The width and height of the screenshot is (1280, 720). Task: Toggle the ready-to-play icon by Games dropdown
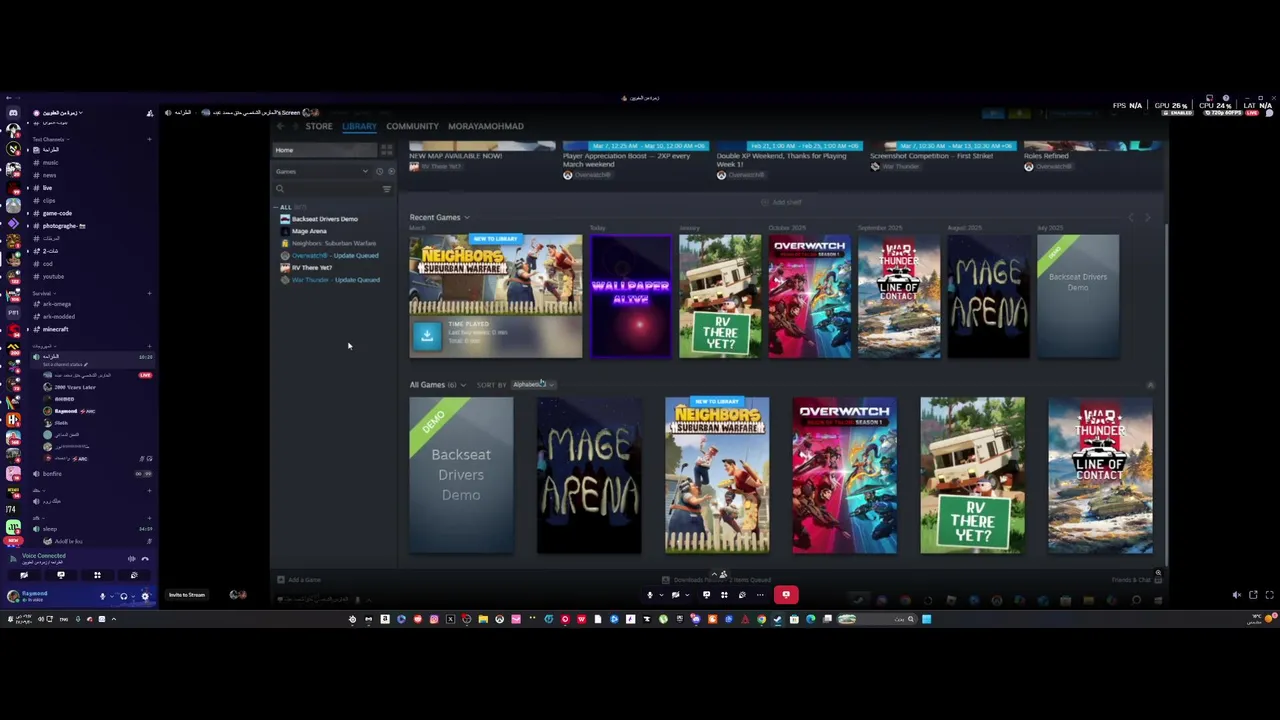pos(391,171)
